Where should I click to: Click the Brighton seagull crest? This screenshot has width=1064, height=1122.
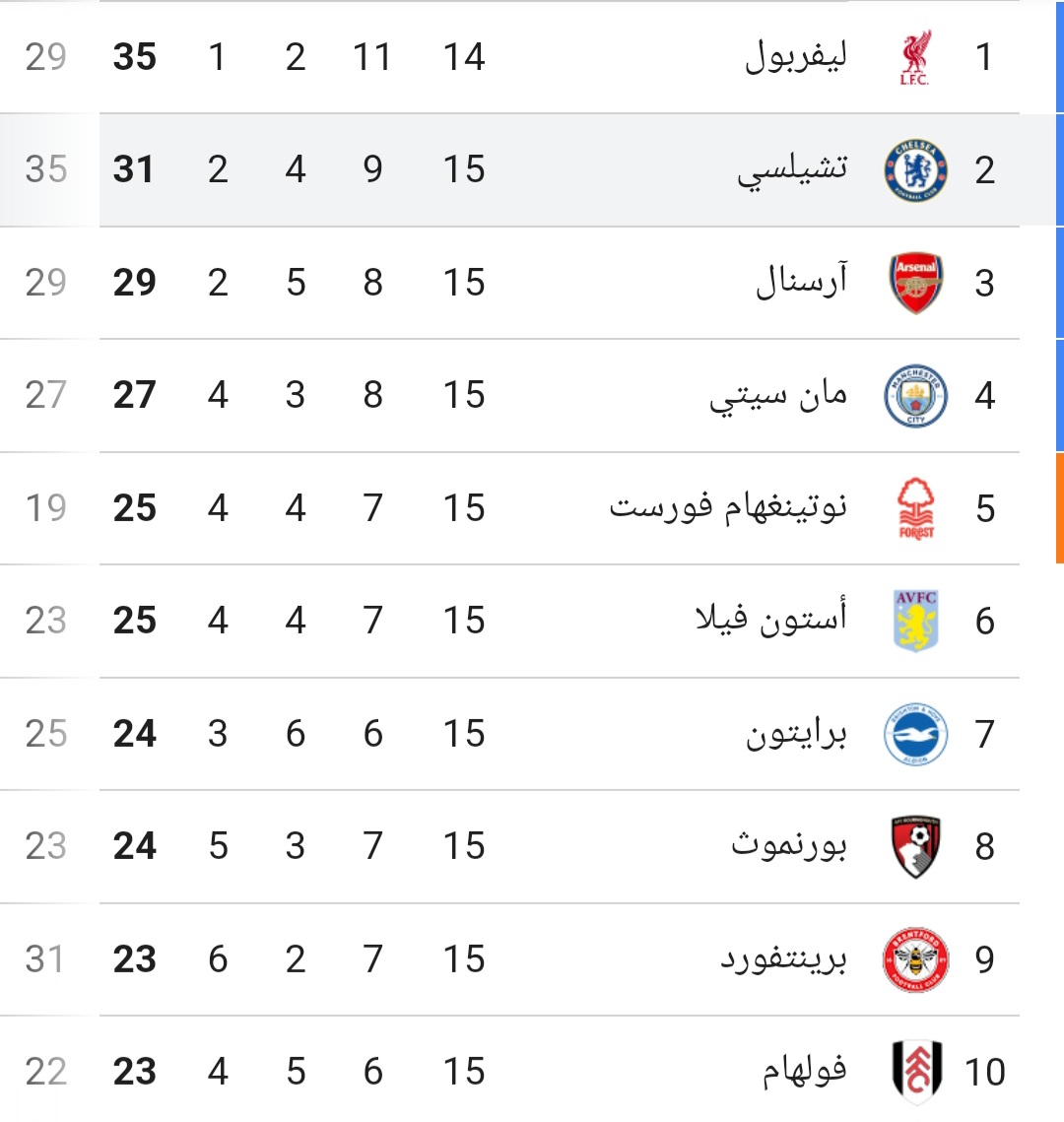click(916, 734)
